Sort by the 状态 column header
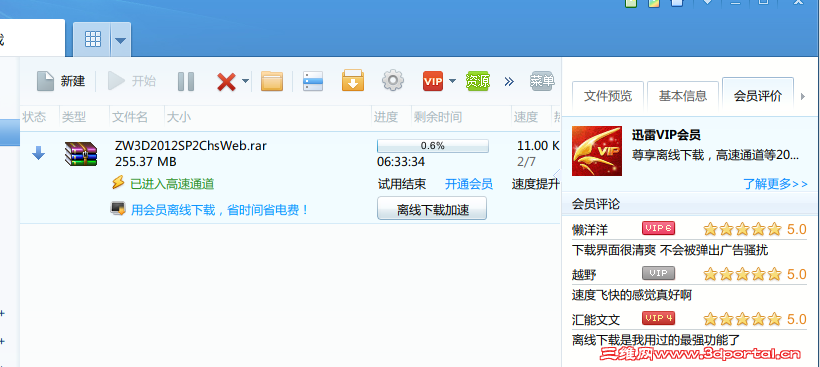 click(x=34, y=117)
